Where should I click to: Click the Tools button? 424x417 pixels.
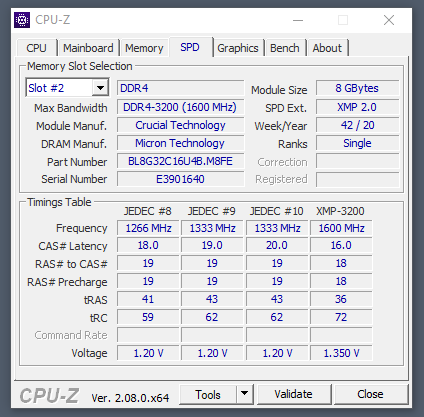[208, 395]
